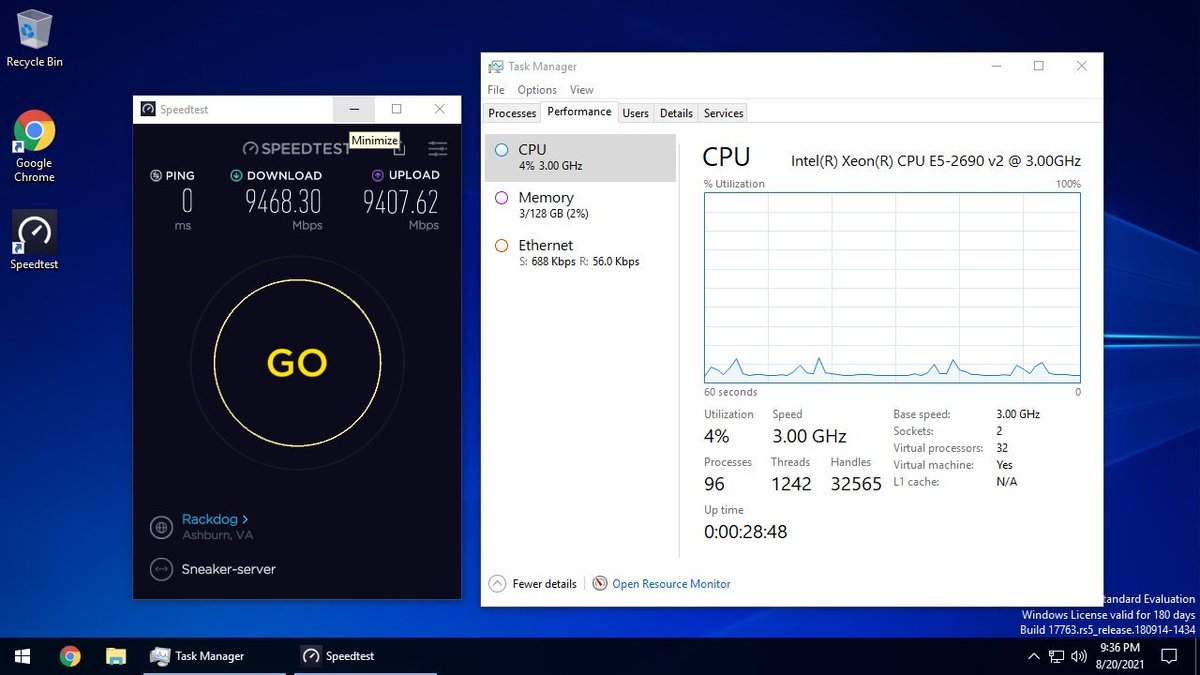Screen dimensions: 1200x675
Task: Click the orange circle icon next to Ethernet
Action: click(501, 246)
